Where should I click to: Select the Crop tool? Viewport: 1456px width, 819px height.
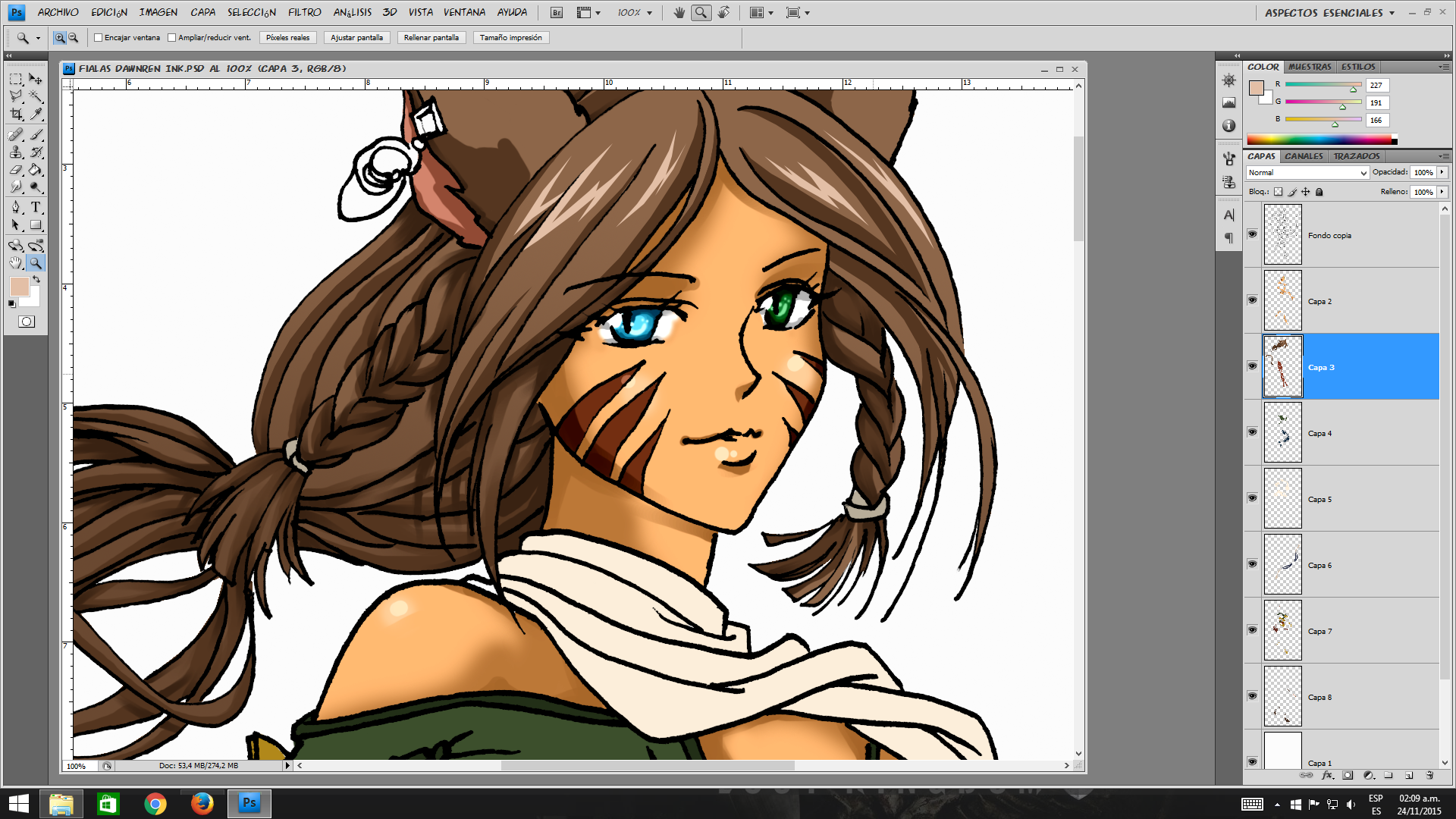(x=15, y=114)
